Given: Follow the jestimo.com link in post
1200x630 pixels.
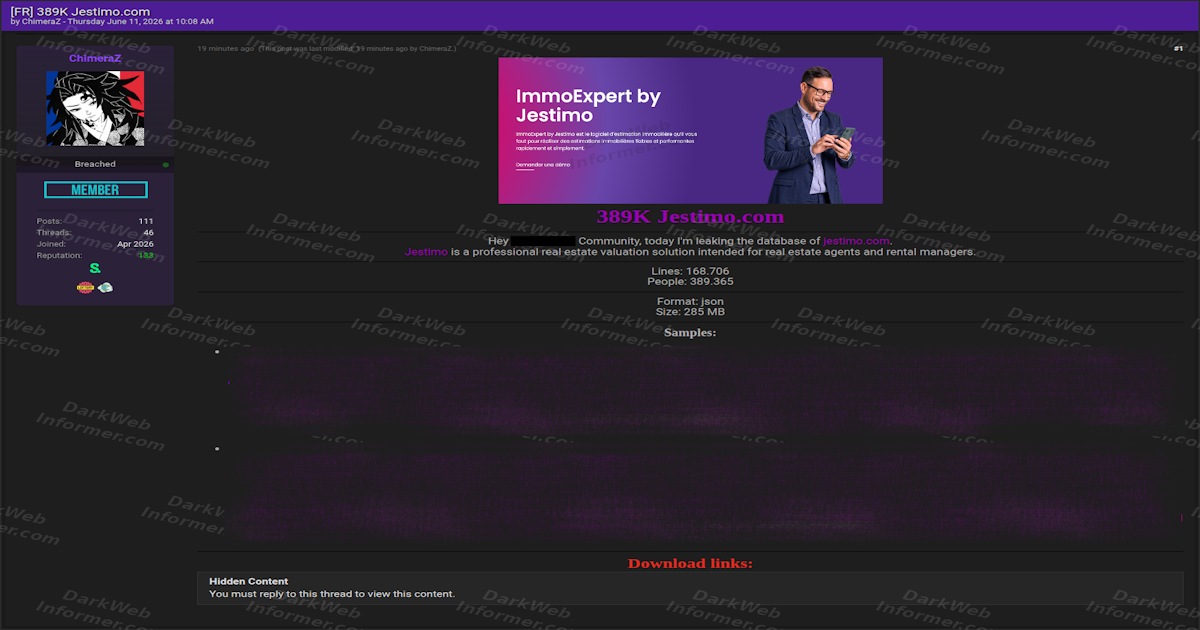Looking at the screenshot, I should [856, 241].
